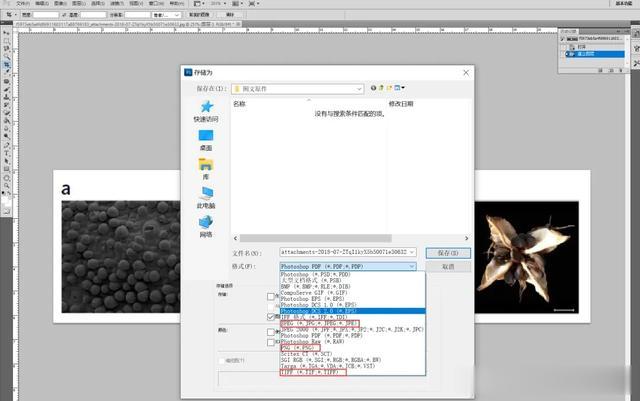Viewport: 640px width, 401px height.
Task: Open the File (文件) menu
Action: pos(22,3)
